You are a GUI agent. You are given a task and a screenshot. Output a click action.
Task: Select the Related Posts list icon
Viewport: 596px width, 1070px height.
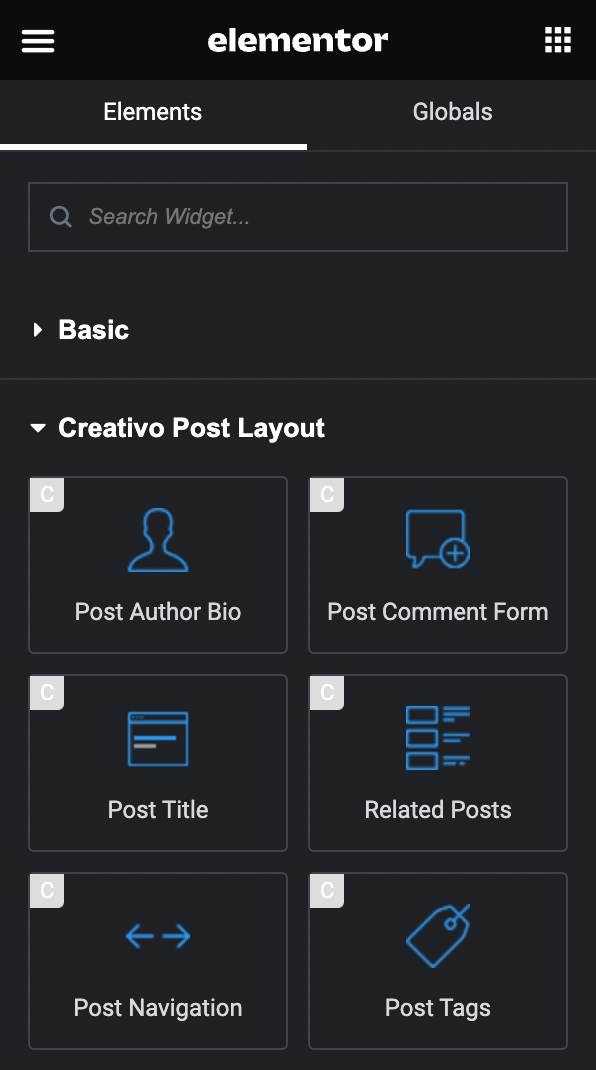[438, 738]
